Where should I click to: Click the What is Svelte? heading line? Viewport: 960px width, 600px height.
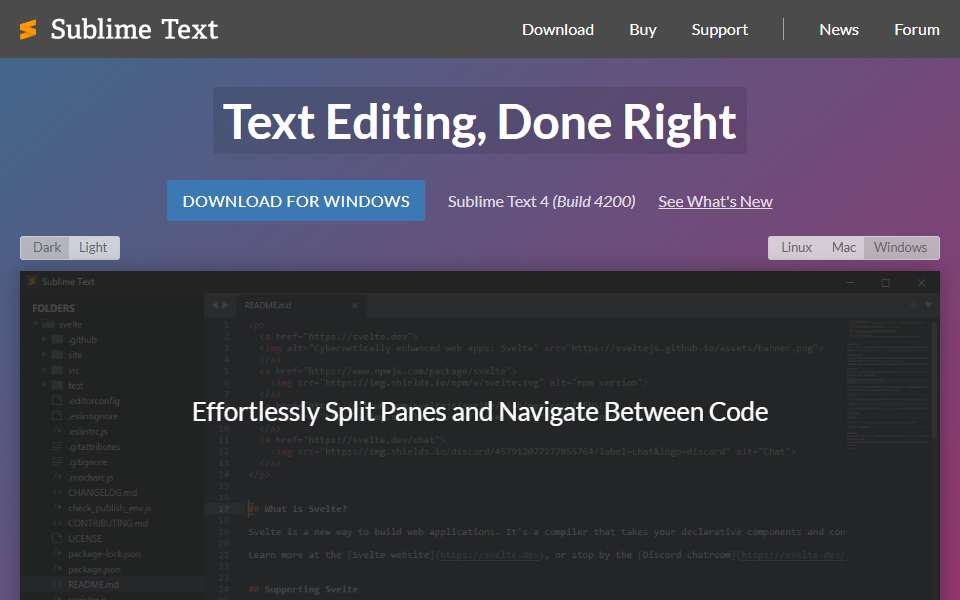pyautogui.click(x=298, y=509)
